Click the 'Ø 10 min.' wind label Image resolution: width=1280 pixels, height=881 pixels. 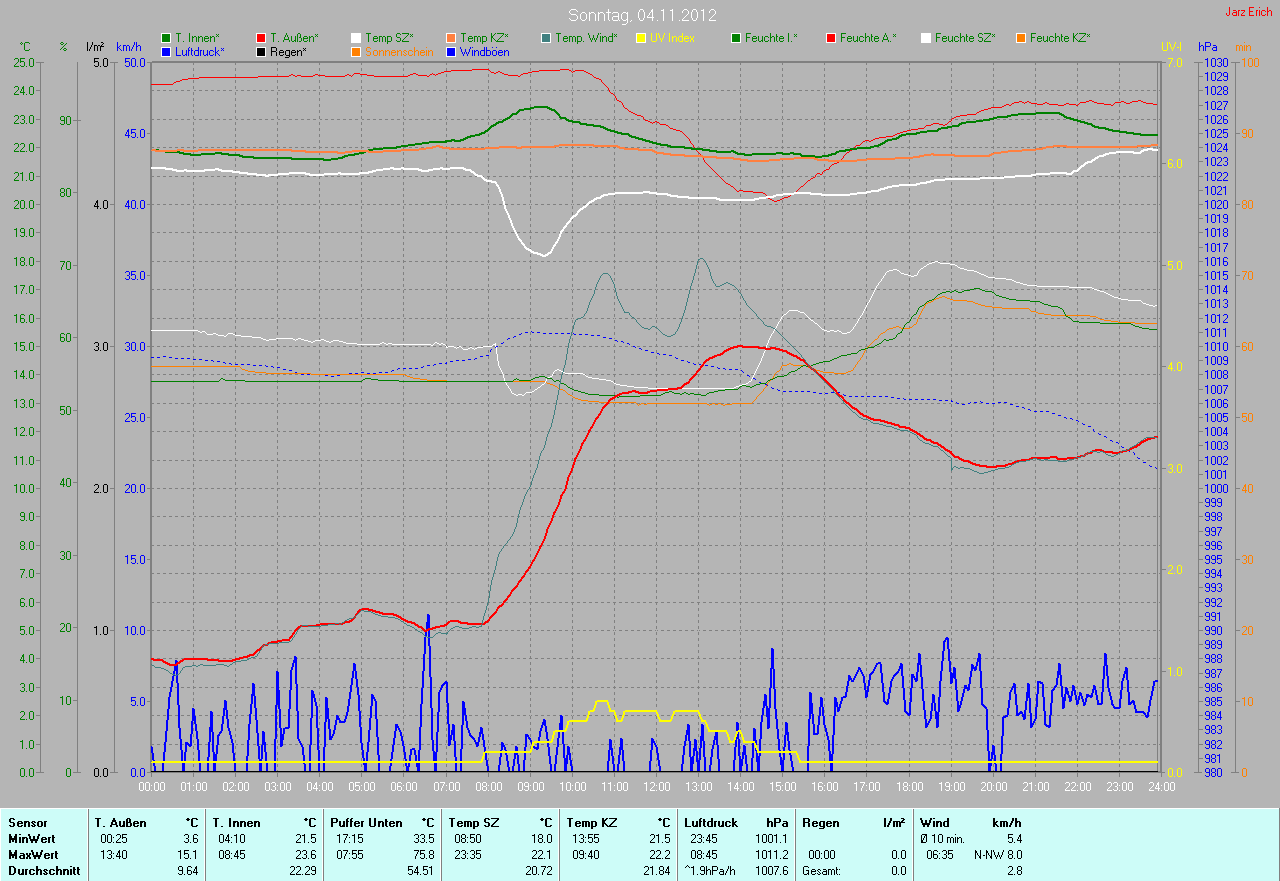[x=944, y=839]
